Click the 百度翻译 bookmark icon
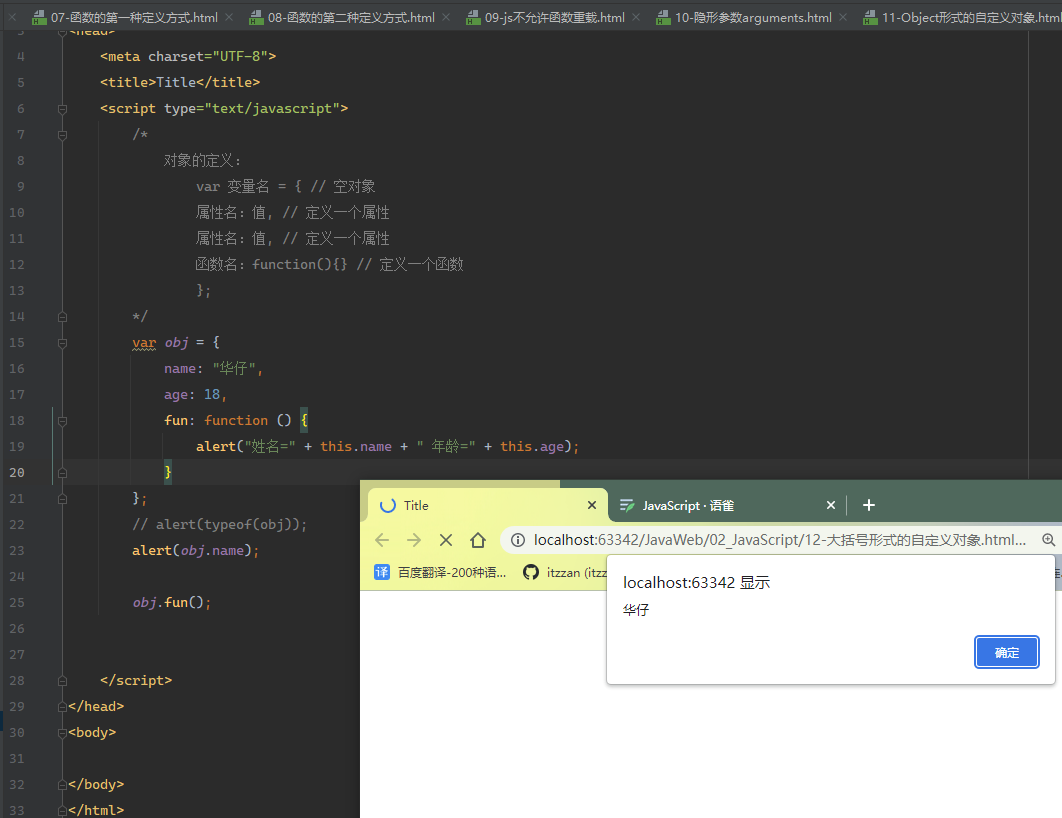Viewport: 1062px width, 818px height. point(382,572)
